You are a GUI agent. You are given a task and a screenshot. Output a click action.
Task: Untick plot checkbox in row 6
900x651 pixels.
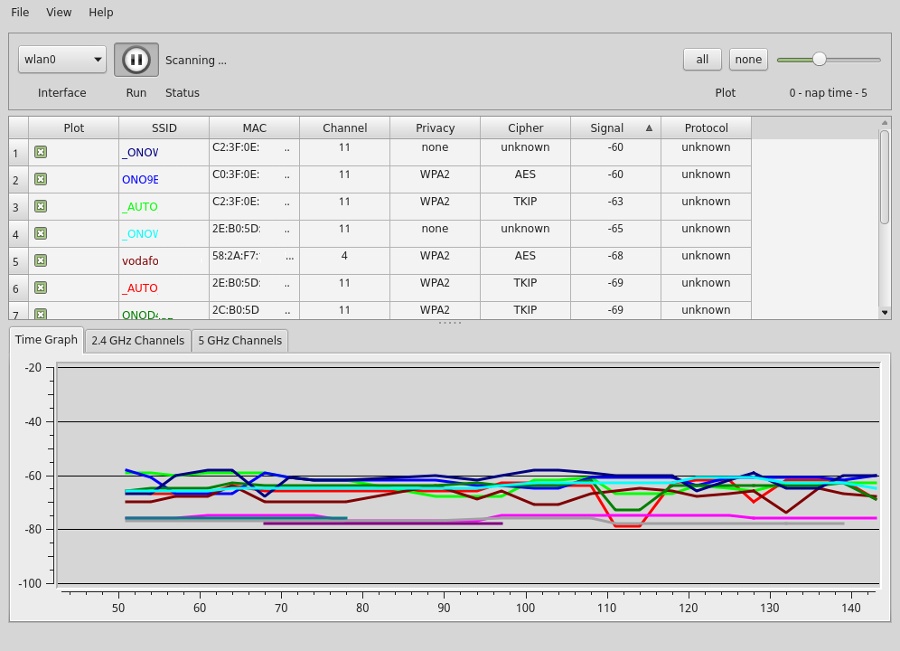(x=41, y=288)
